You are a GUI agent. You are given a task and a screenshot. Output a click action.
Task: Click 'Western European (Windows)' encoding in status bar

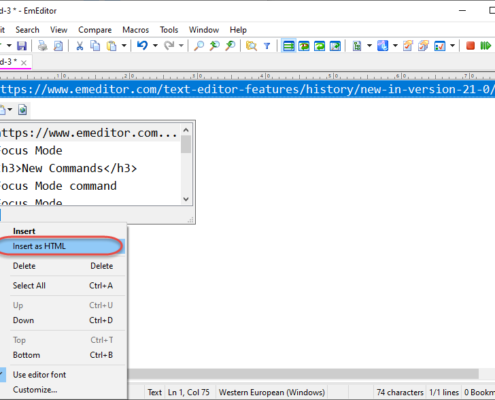tap(272, 392)
